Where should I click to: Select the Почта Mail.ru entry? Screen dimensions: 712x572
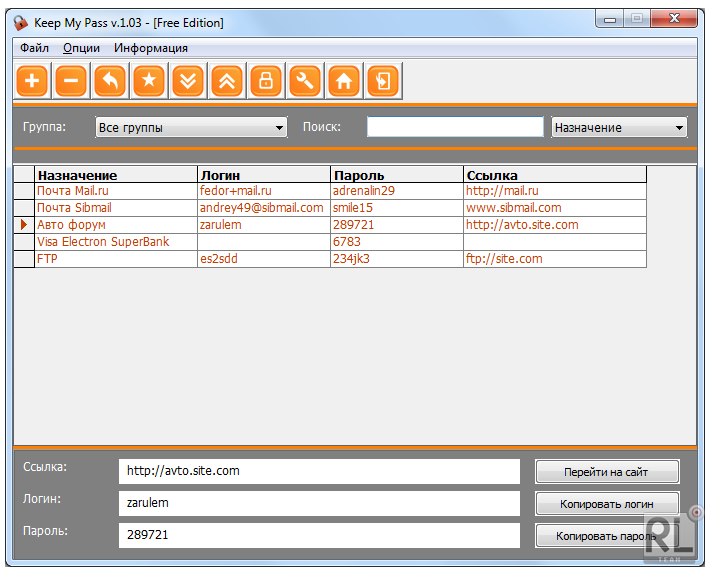tap(116, 191)
